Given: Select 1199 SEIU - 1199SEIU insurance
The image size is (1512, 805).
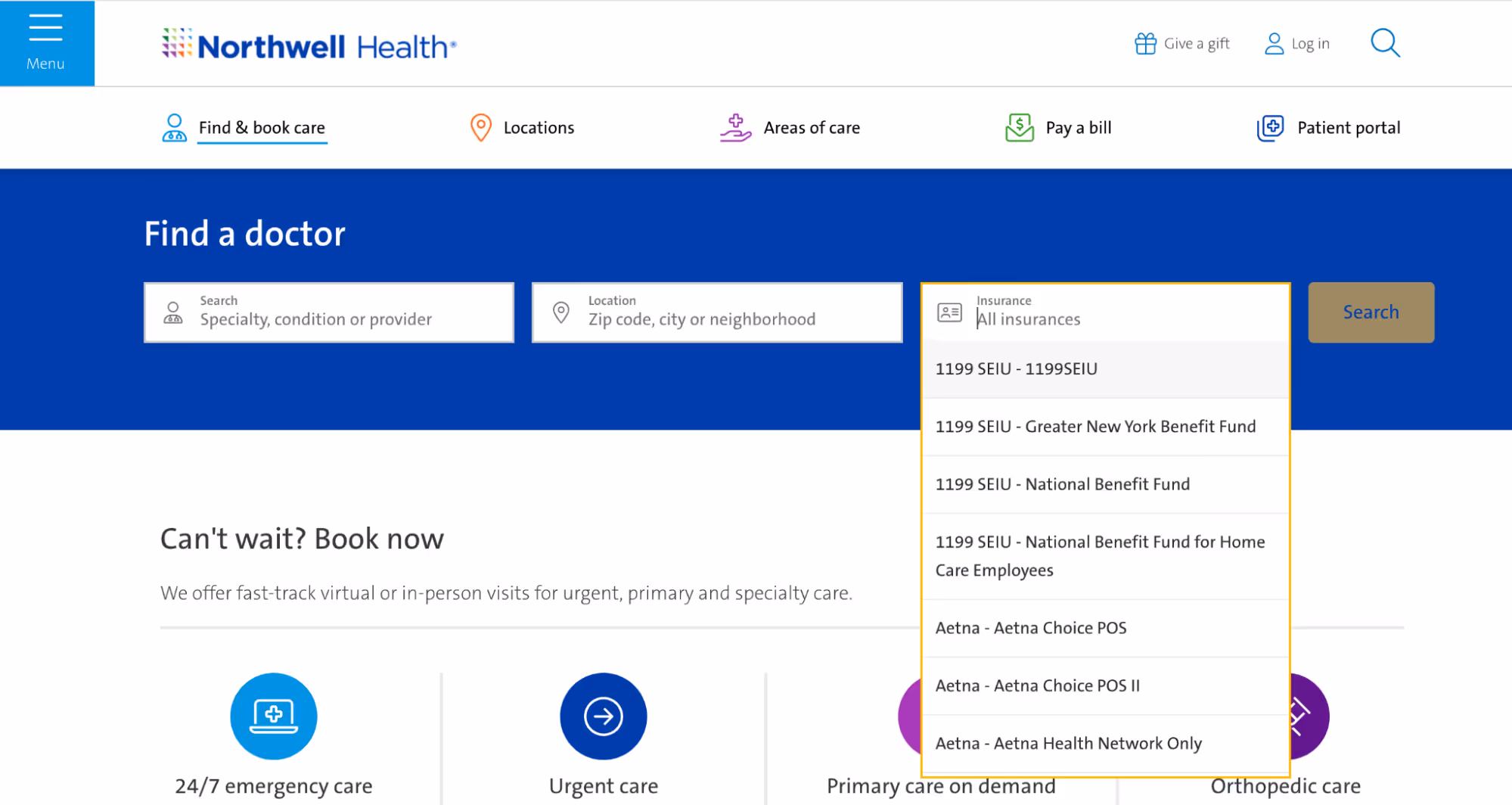Looking at the screenshot, I should click(1016, 369).
